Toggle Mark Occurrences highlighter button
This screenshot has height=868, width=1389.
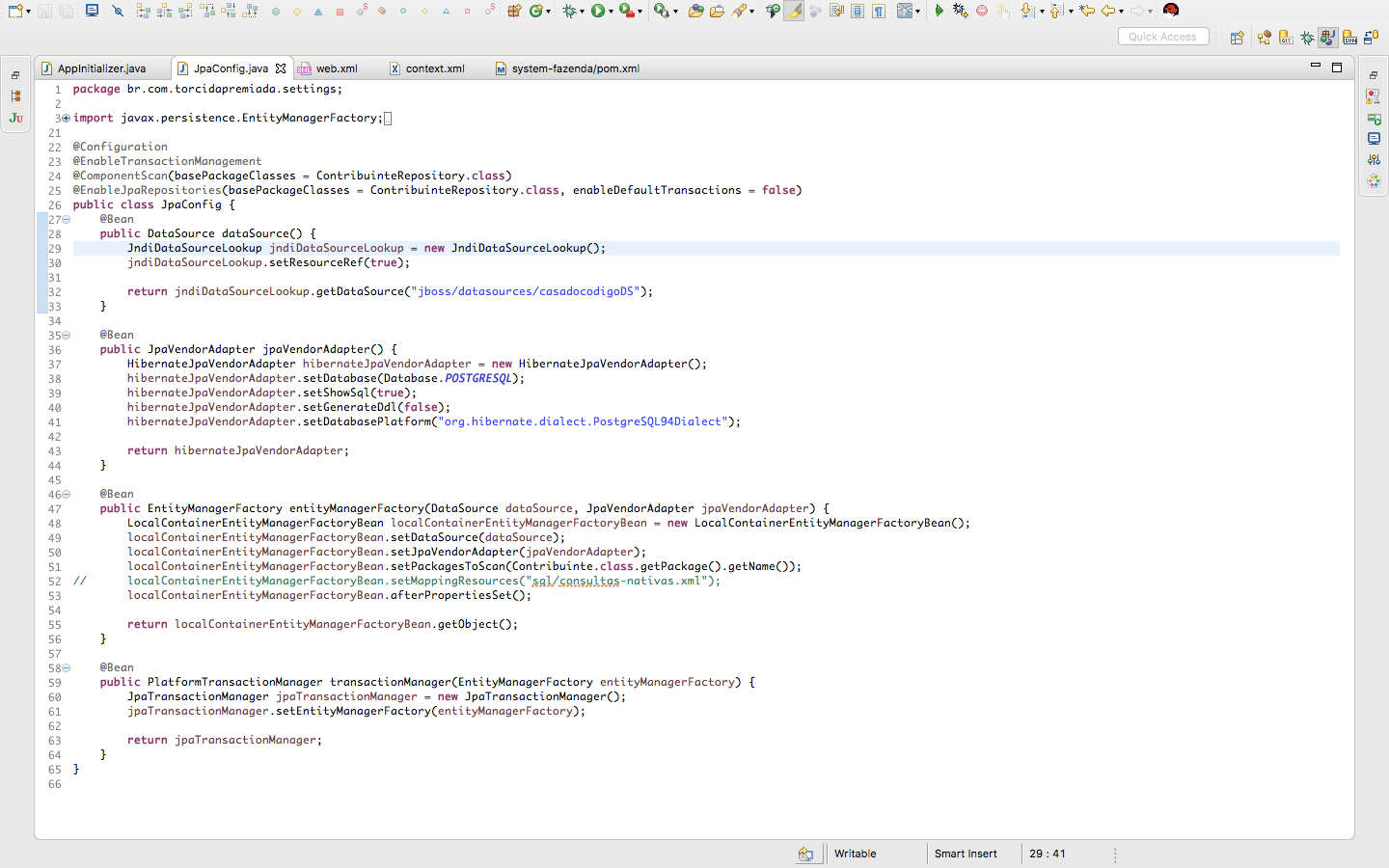click(794, 11)
